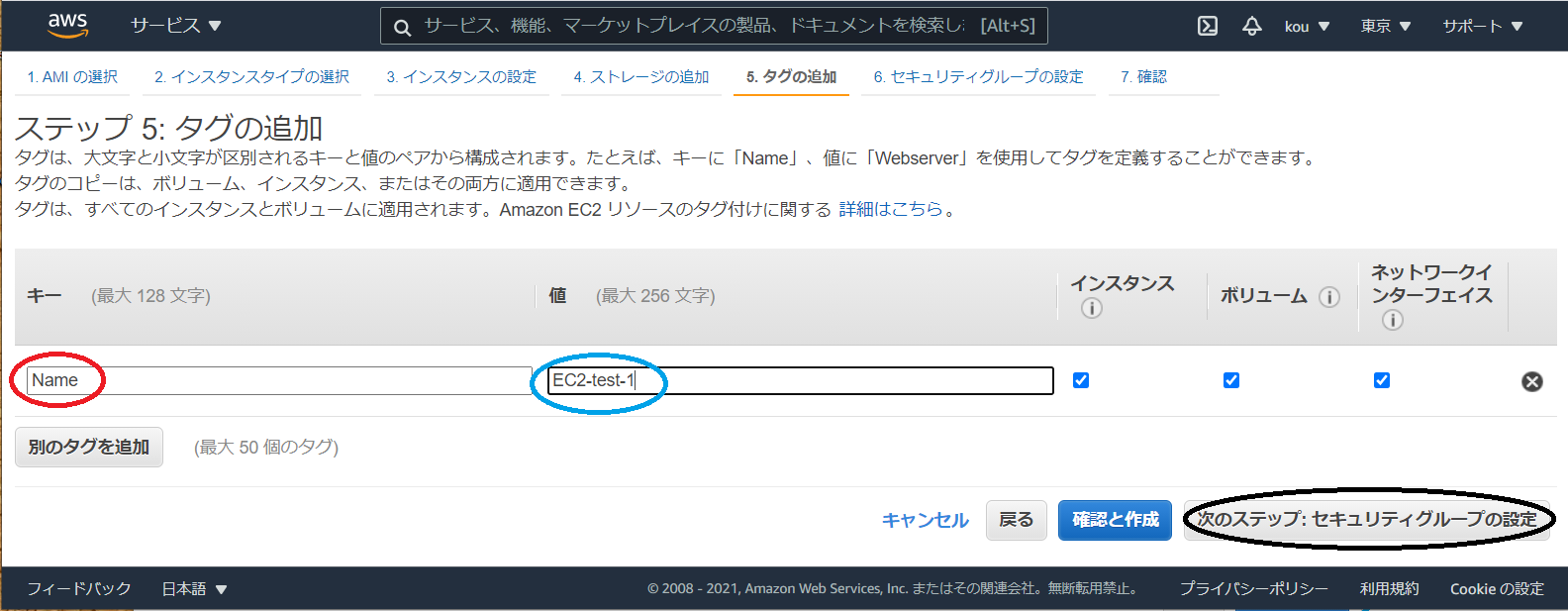Click the フィードバック footer link
1568x611 pixels.
coord(79,588)
